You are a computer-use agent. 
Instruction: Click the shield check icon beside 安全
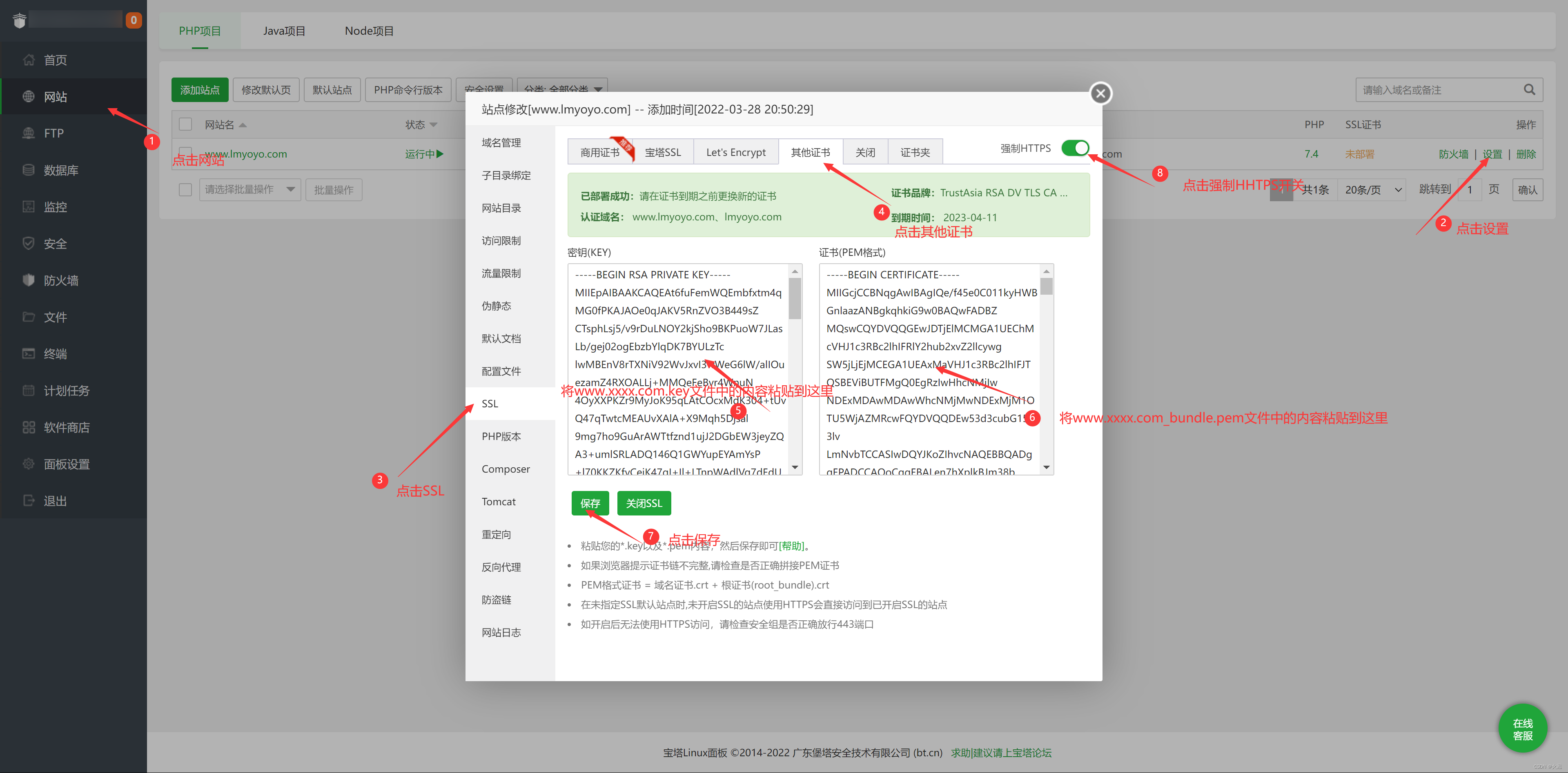pos(28,243)
